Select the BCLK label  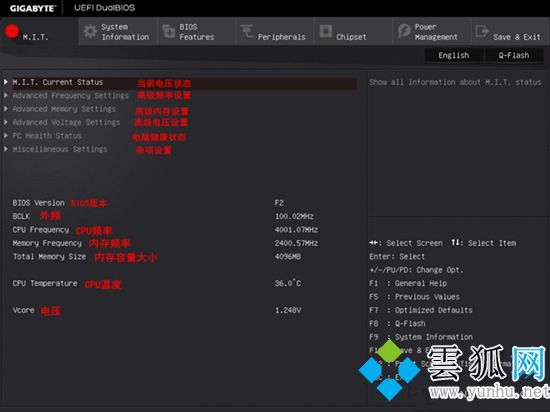21,216
